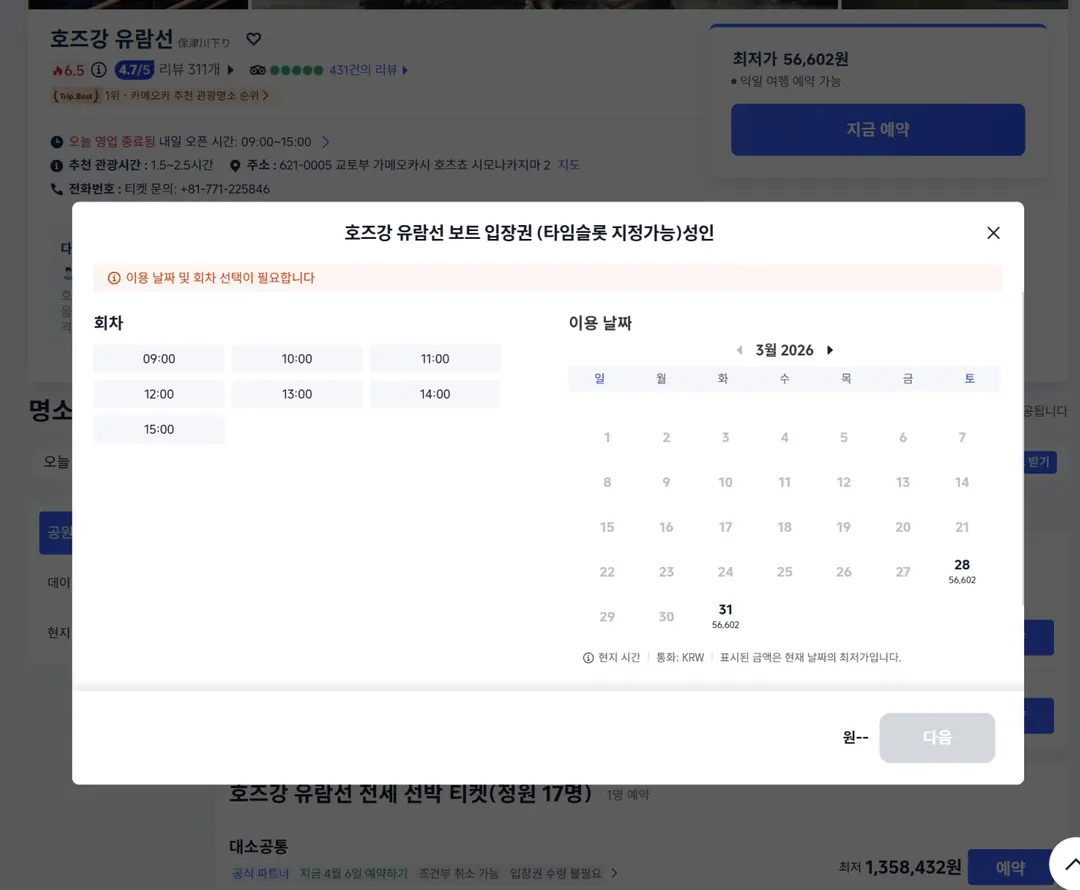This screenshot has width=1080, height=890.
Task: Click the 지금 4월 6일 예약하기 tag
Action: click(353, 873)
